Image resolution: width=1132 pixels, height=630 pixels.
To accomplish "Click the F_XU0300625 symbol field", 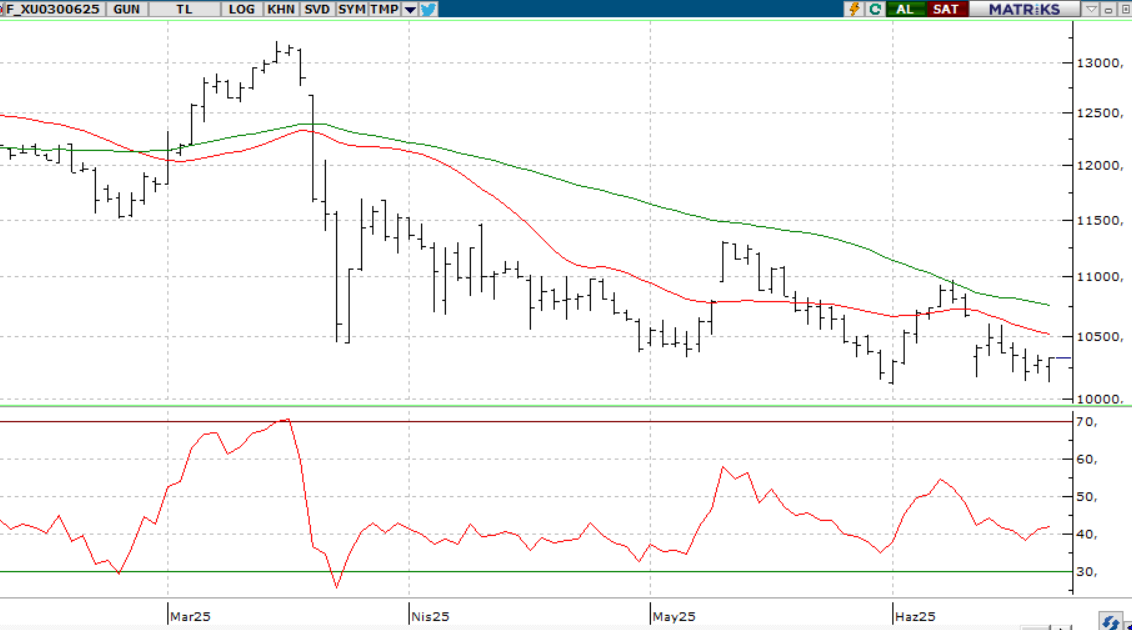I will click(52, 9).
